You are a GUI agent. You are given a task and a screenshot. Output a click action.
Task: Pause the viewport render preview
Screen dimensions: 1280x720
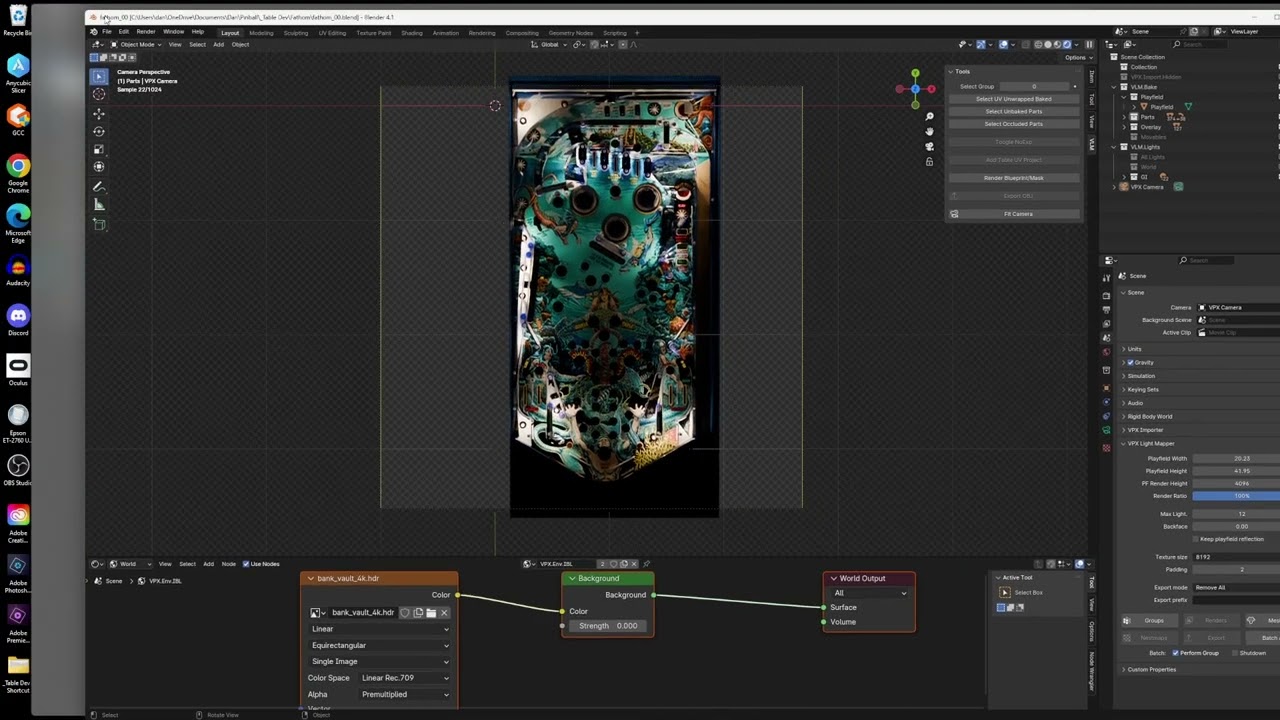[1089, 45]
